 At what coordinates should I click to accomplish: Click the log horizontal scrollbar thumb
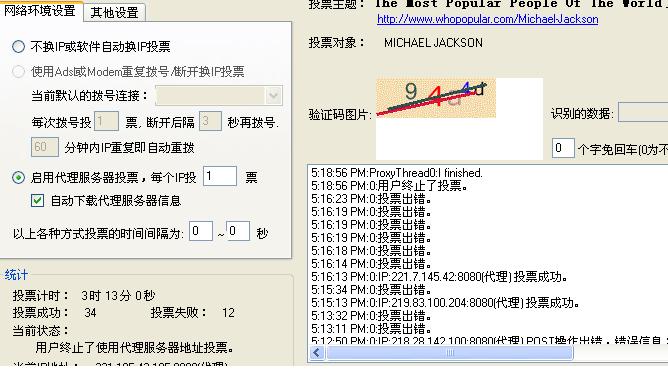450,352
